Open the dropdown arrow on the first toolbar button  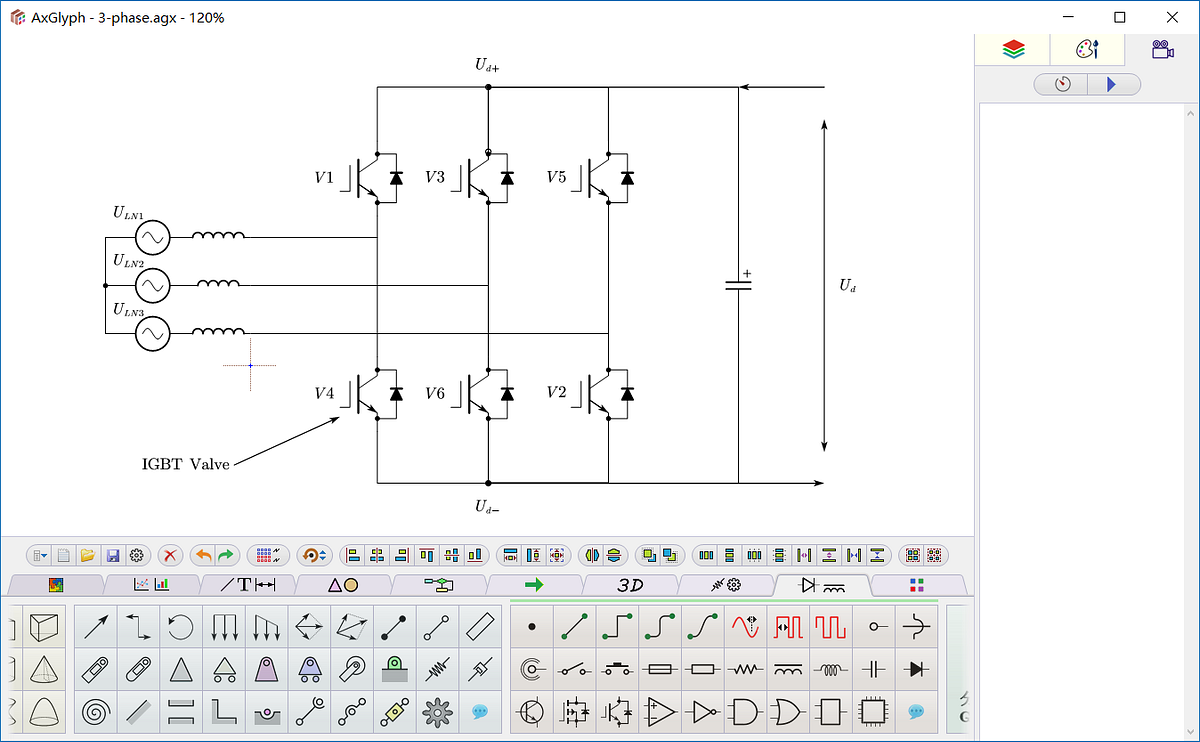[x=45, y=555]
